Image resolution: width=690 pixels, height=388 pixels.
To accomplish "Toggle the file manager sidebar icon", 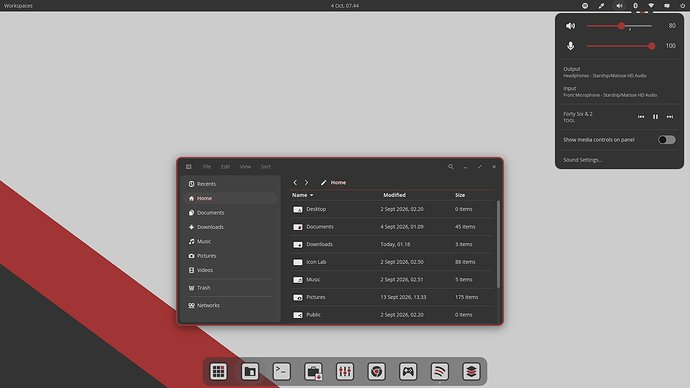I will pyautogui.click(x=188, y=167).
